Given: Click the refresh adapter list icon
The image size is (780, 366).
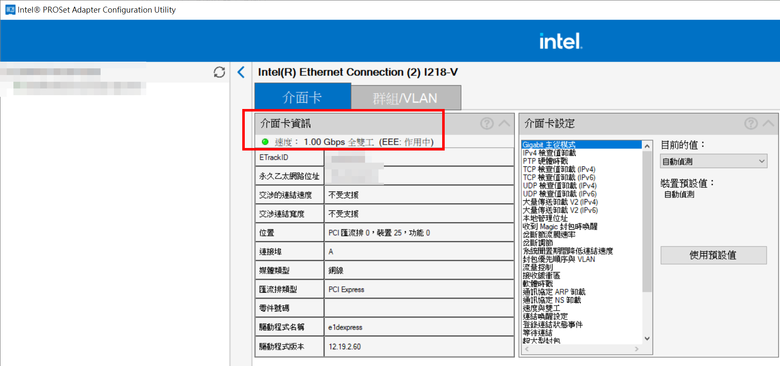Looking at the screenshot, I should [219, 72].
